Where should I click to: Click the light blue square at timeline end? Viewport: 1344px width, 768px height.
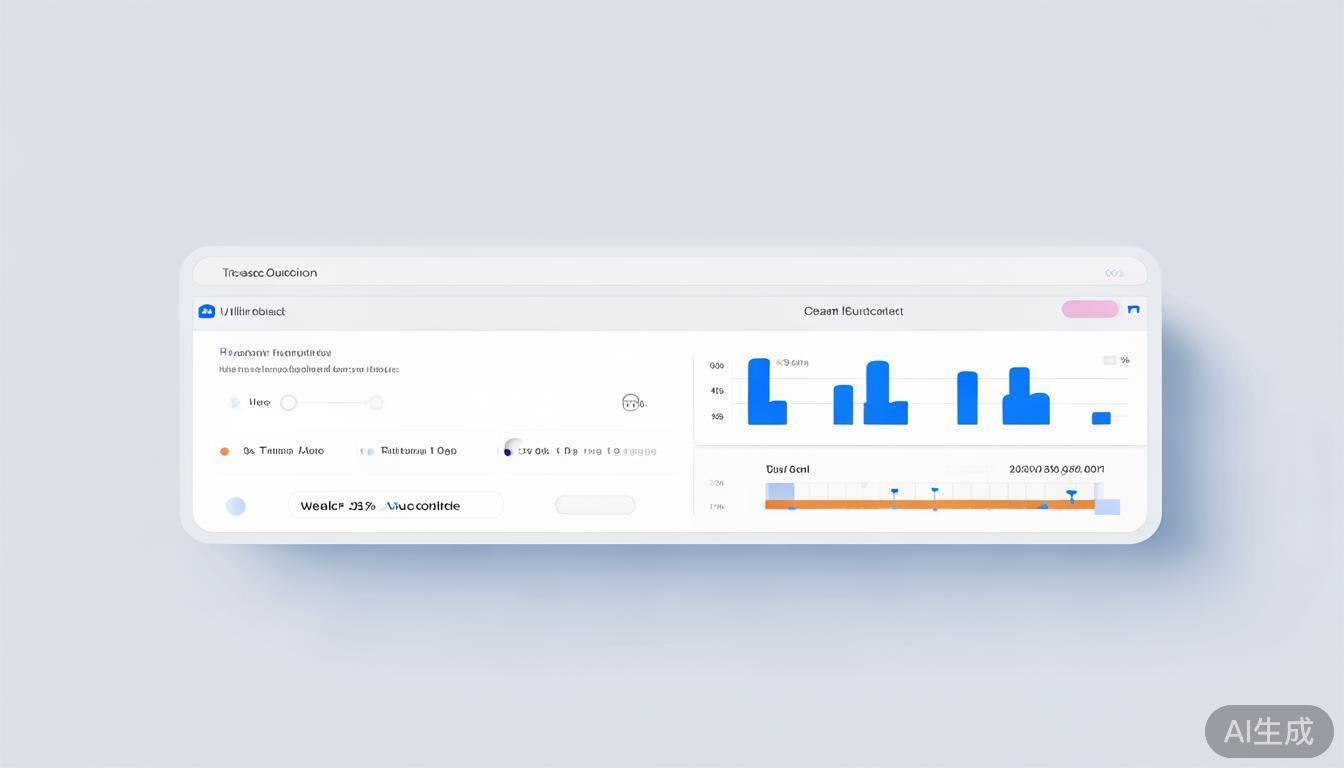click(1107, 506)
